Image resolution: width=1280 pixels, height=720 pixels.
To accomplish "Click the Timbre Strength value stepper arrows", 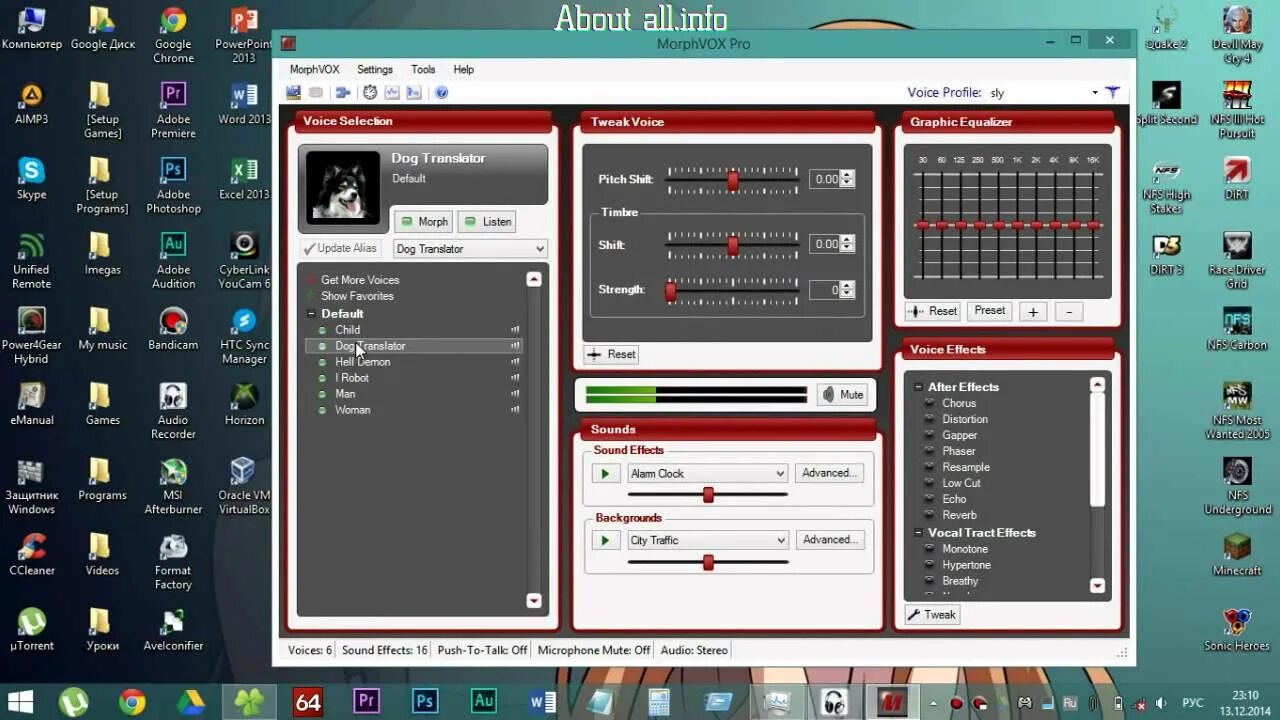I will pyautogui.click(x=848, y=290).
